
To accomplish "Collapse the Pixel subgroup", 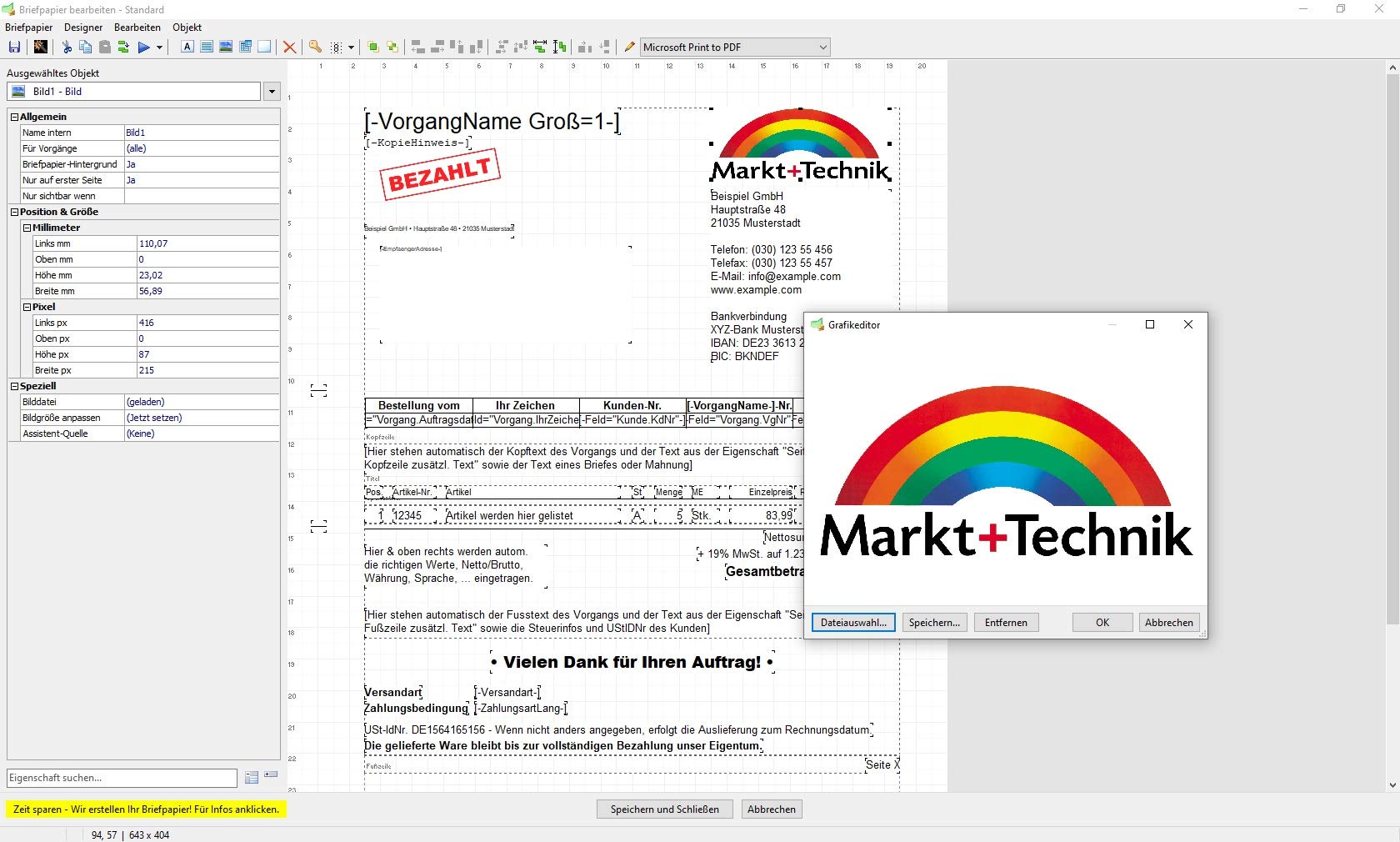I will click(x=27, y=307).
